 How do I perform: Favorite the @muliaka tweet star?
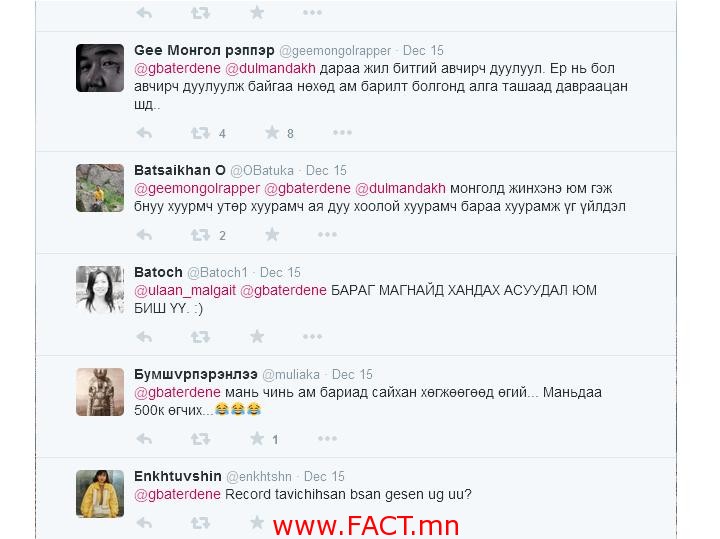[x=257, y=438]
